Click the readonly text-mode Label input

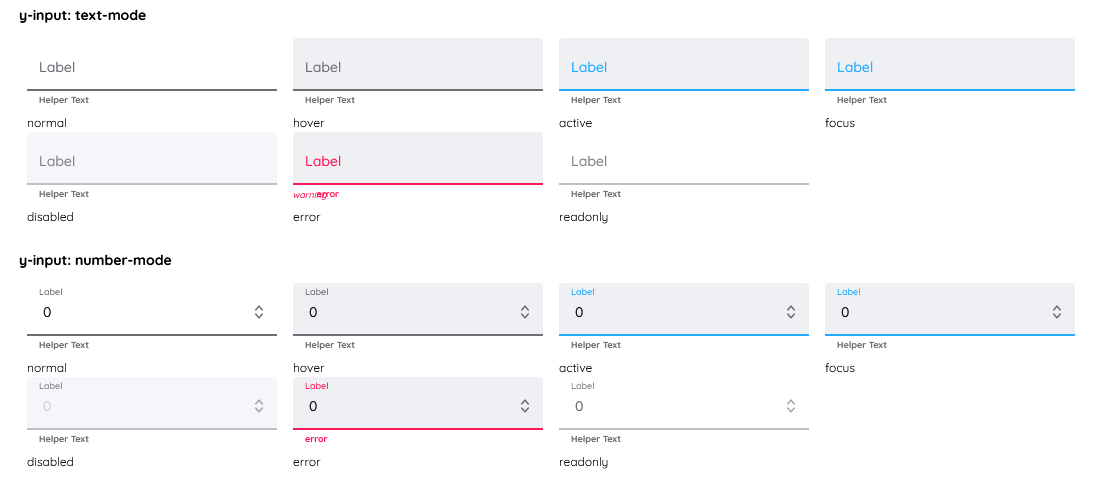coord(684,160)
